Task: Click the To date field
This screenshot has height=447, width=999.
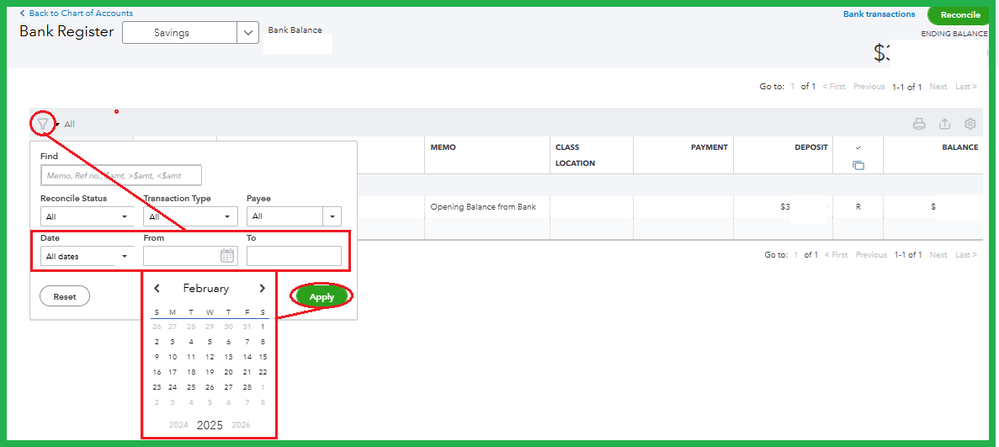Action: (x=294, y=256)
